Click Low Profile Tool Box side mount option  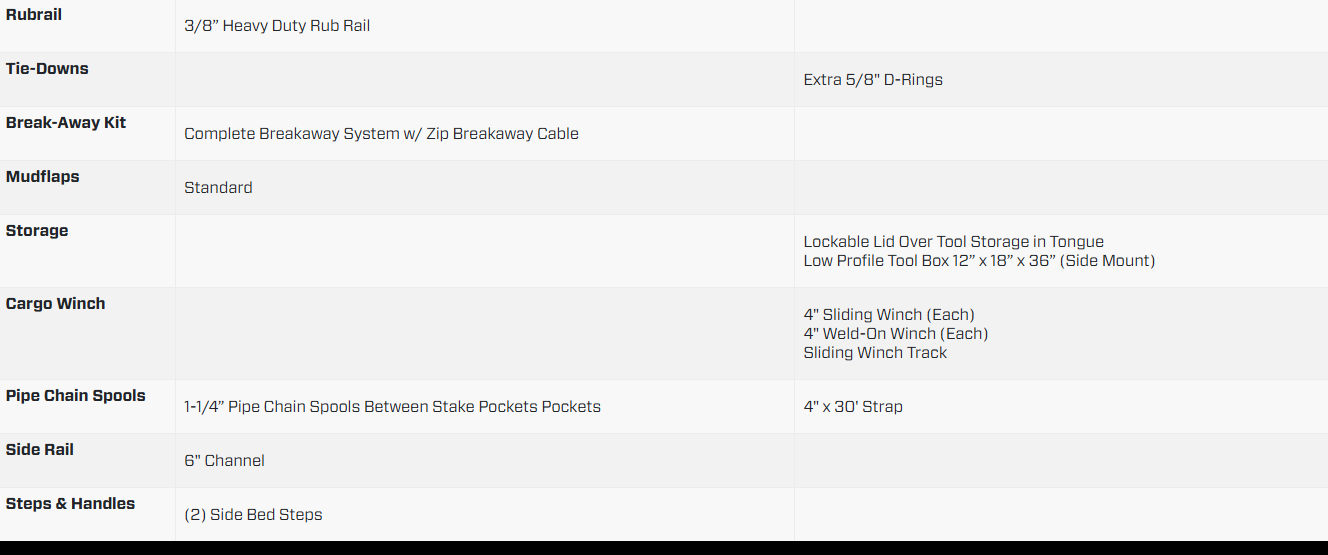pyautogui.click(x=979, y=261)
